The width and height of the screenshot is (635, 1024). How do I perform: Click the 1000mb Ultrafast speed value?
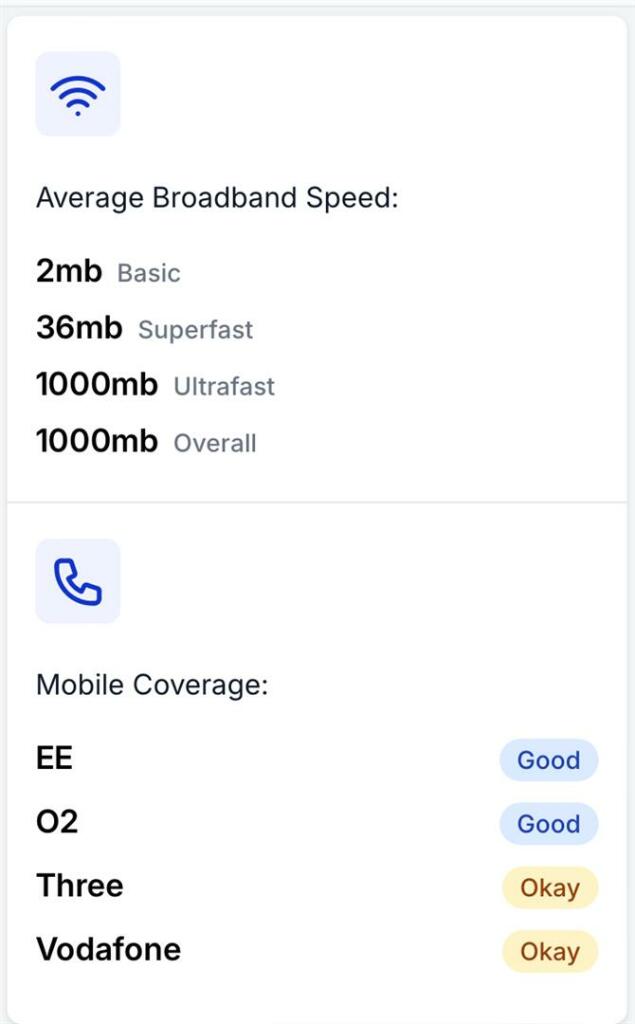[97, 385]
